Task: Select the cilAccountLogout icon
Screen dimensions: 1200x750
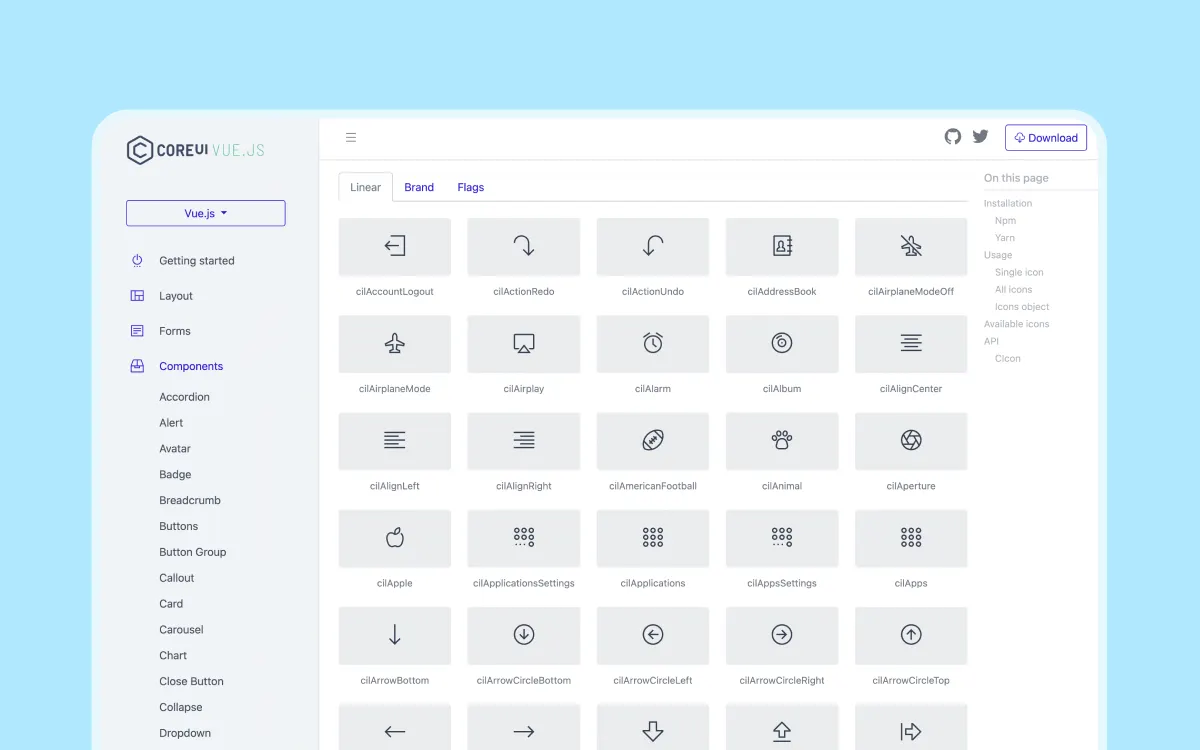Action: (x=394, y=246)
